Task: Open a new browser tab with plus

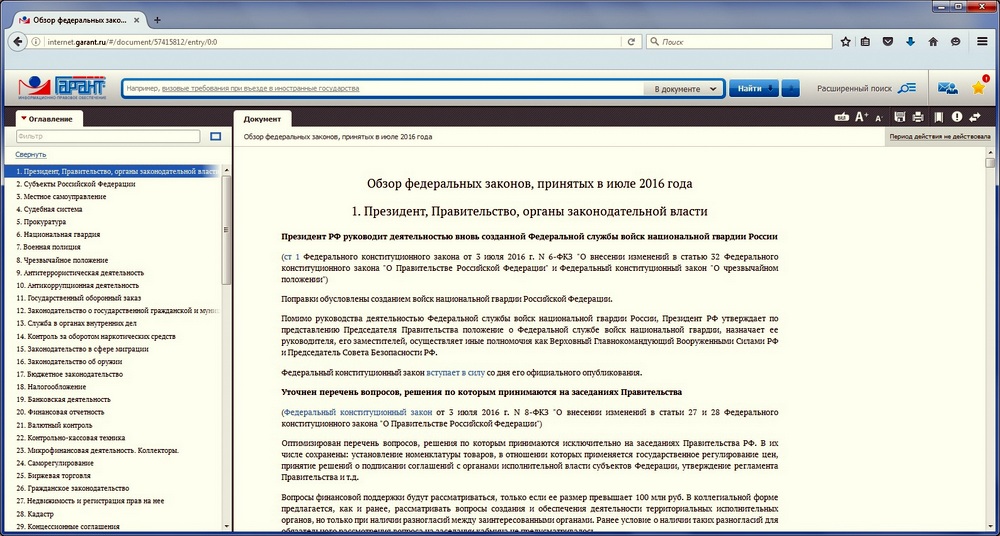Action: [x=158, y=20]
